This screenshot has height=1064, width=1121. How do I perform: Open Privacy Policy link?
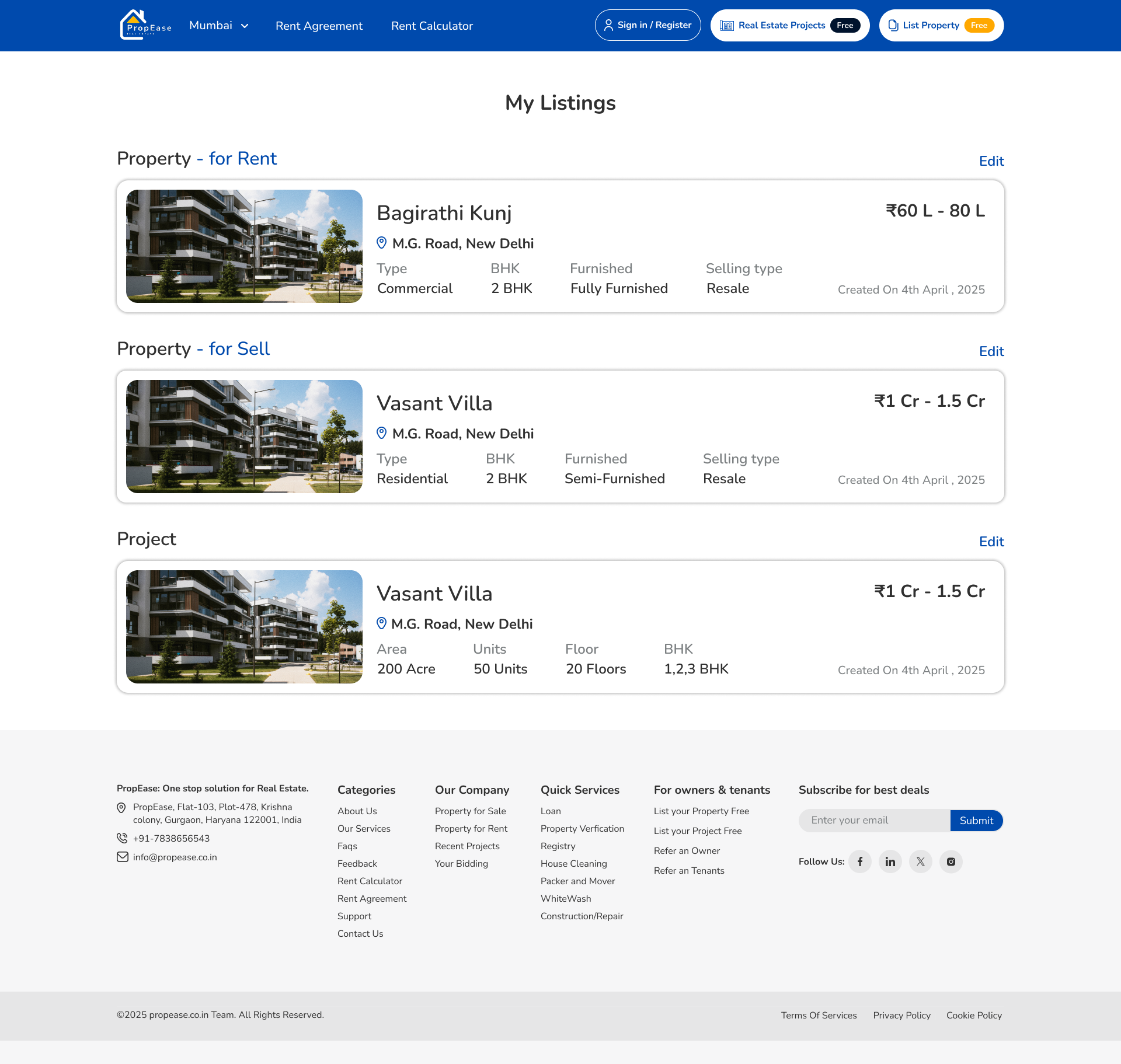pos(902,1016)
